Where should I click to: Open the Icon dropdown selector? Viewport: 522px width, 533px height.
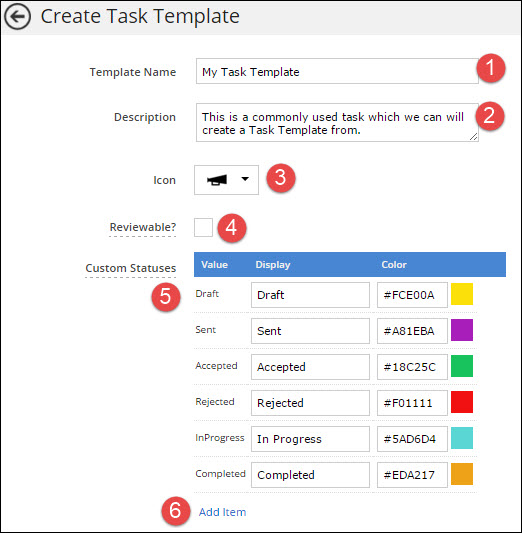pos(226,180)
